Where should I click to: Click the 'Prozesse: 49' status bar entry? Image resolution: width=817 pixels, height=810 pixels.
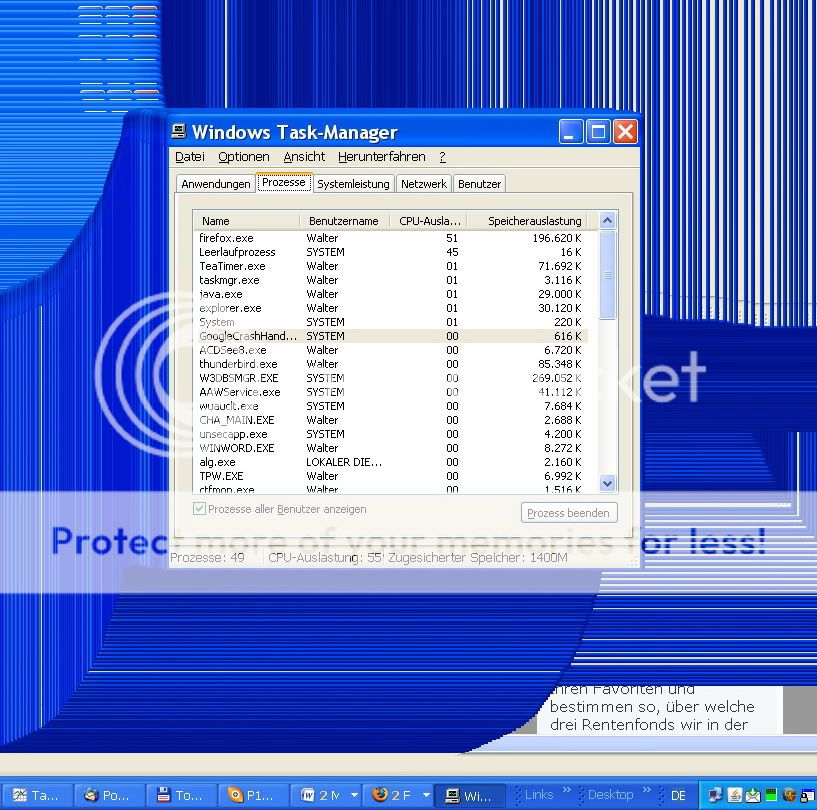pyautogui.click(x=207, y=558)
